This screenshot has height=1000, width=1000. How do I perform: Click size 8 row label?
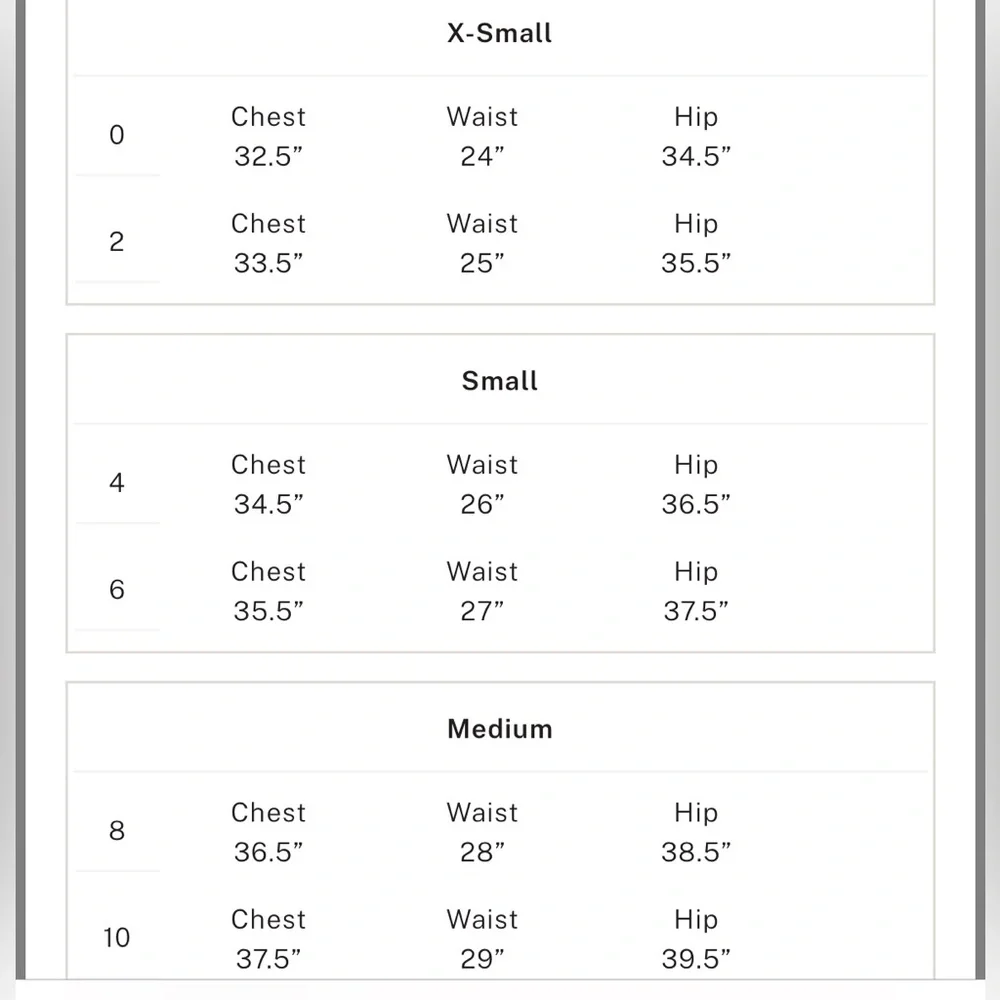117,831
